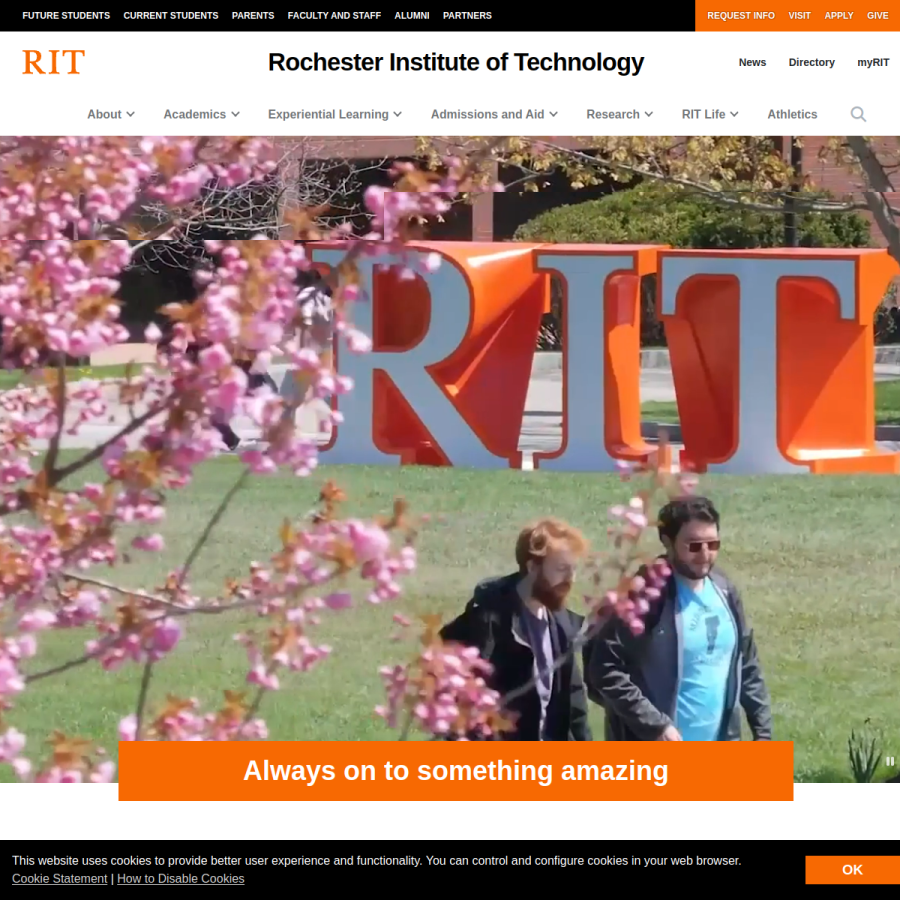Click the Give button
The image size is (900, 900).
click(x=878, y=15)
